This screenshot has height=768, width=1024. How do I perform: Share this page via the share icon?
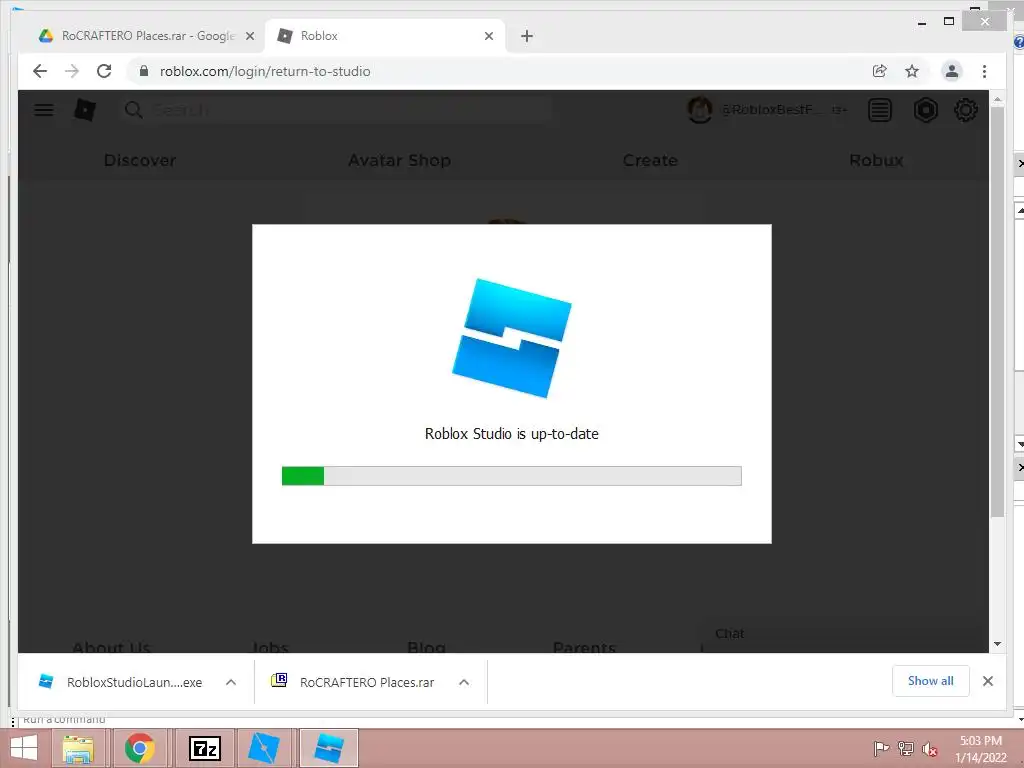coord(880,71)
